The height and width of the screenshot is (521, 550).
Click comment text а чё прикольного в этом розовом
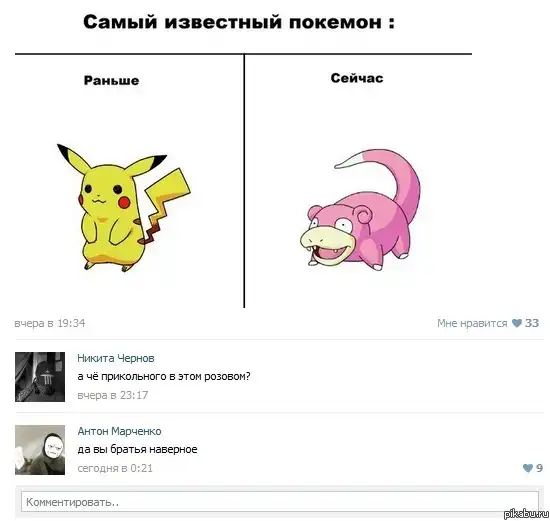coord(164,376)
